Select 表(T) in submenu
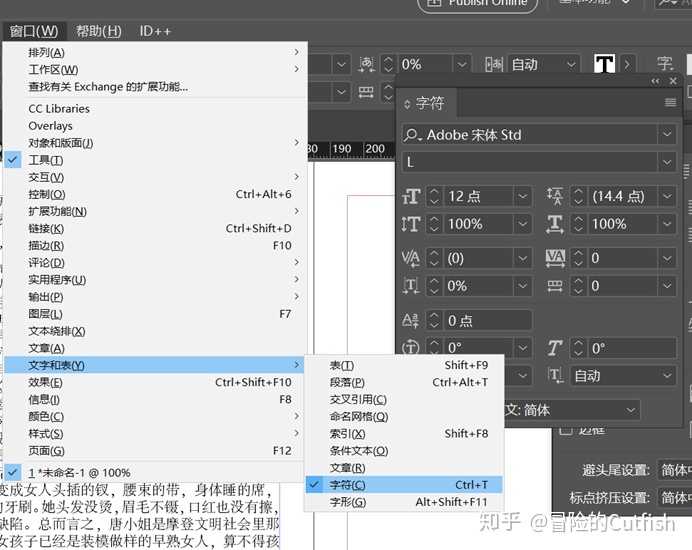Image resolution: width=692 pixels, height=550 pixels. click(404, 365)
